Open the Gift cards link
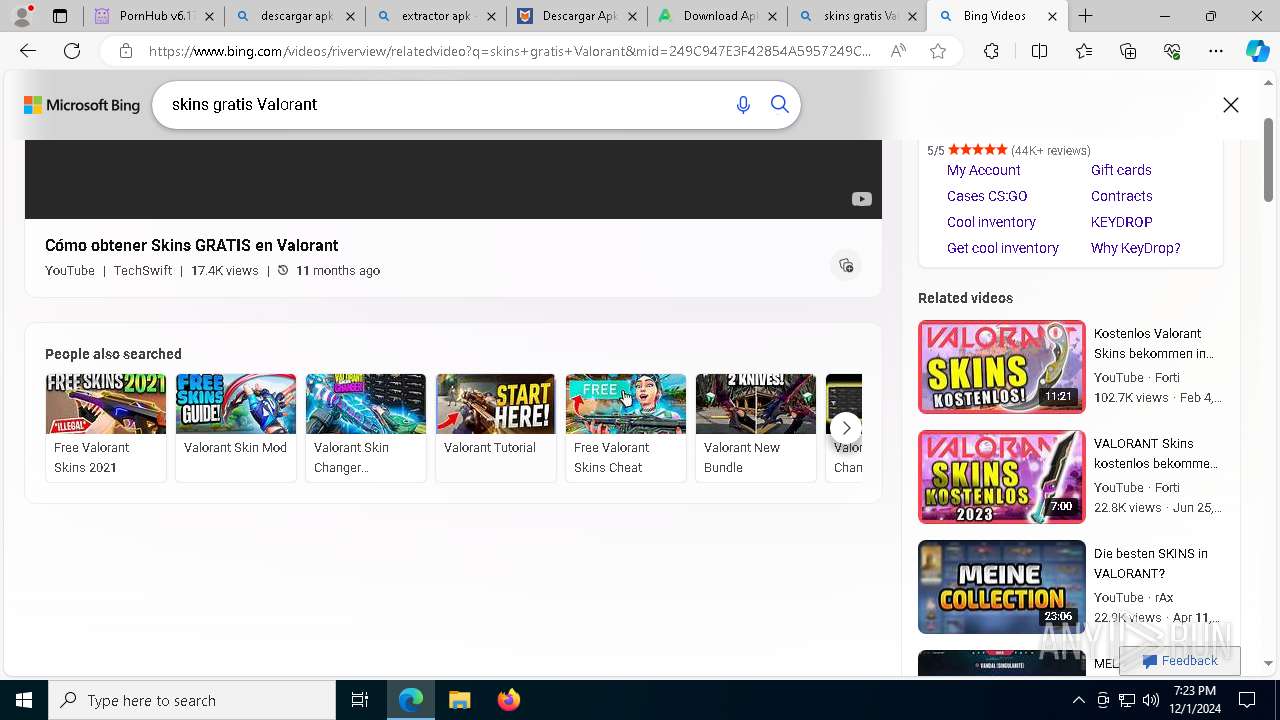Image resolution: width=1280 pixels, height=720 pixels. (1121, 170)
